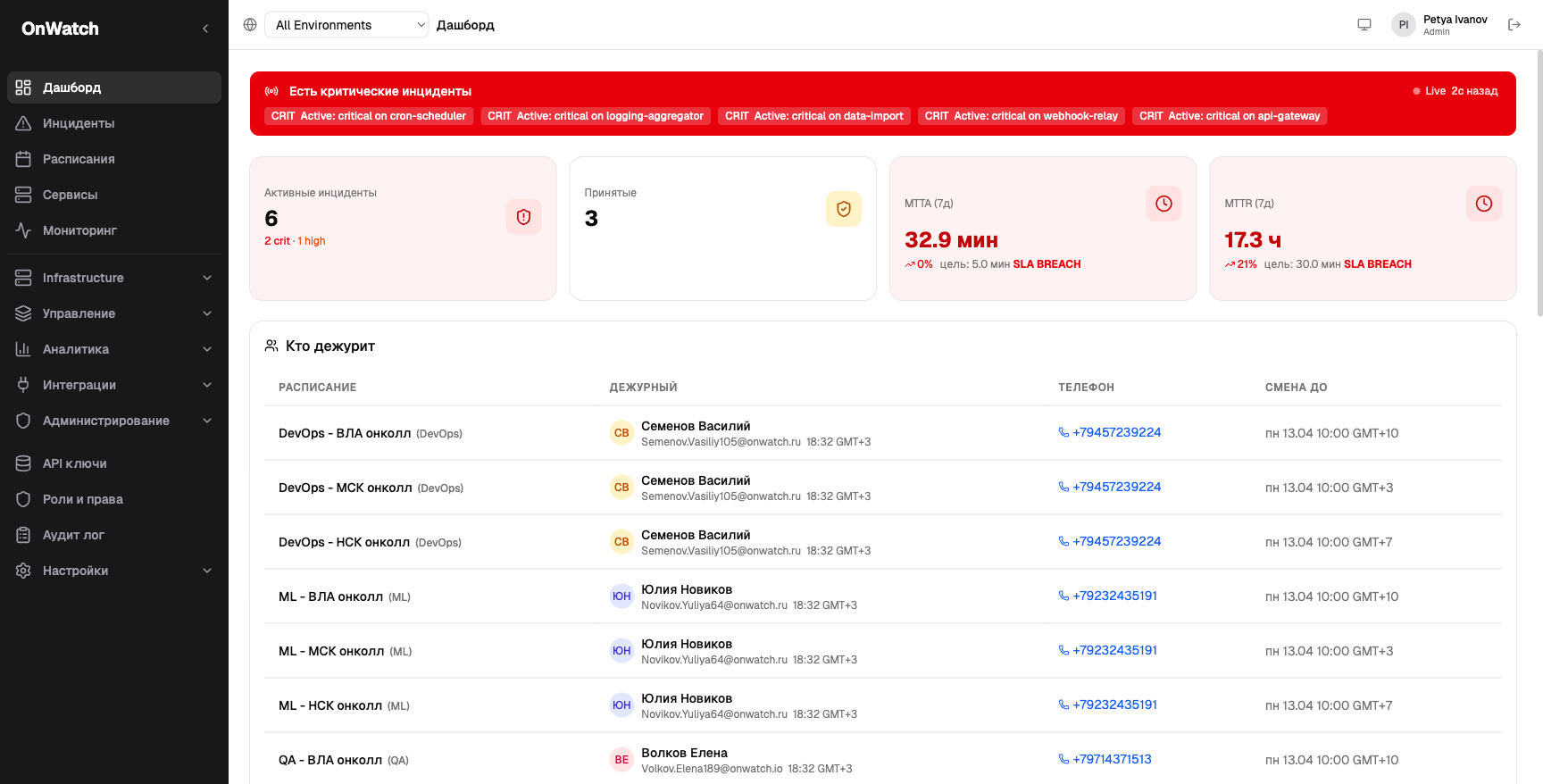Expand the Управление sidebar section
1543x784 pixels.
pos(114,313)
